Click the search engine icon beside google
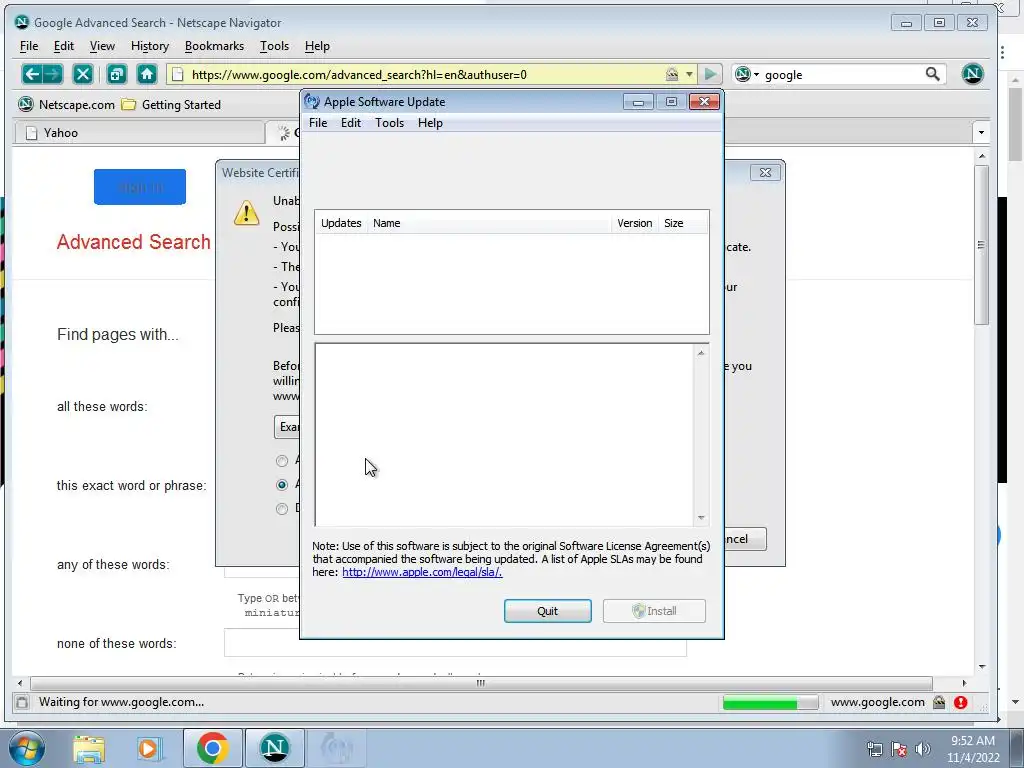The height and width of the screenshot is (768, 1024). coord(743,74)
